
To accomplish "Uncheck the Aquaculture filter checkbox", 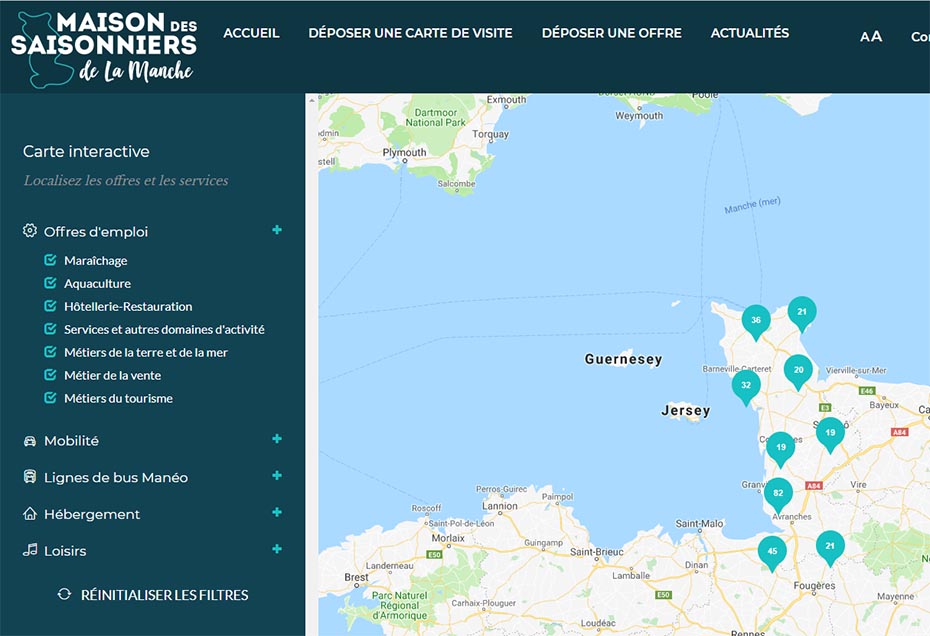I will [50, 283].
